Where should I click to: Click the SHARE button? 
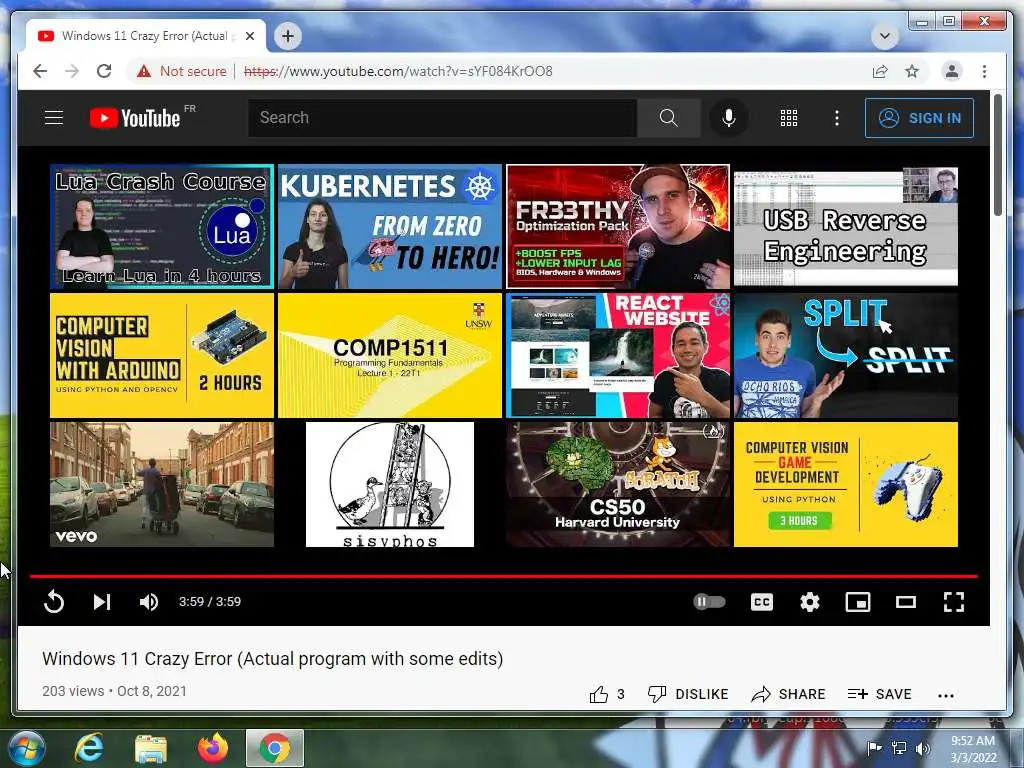(x=788, y=694)
